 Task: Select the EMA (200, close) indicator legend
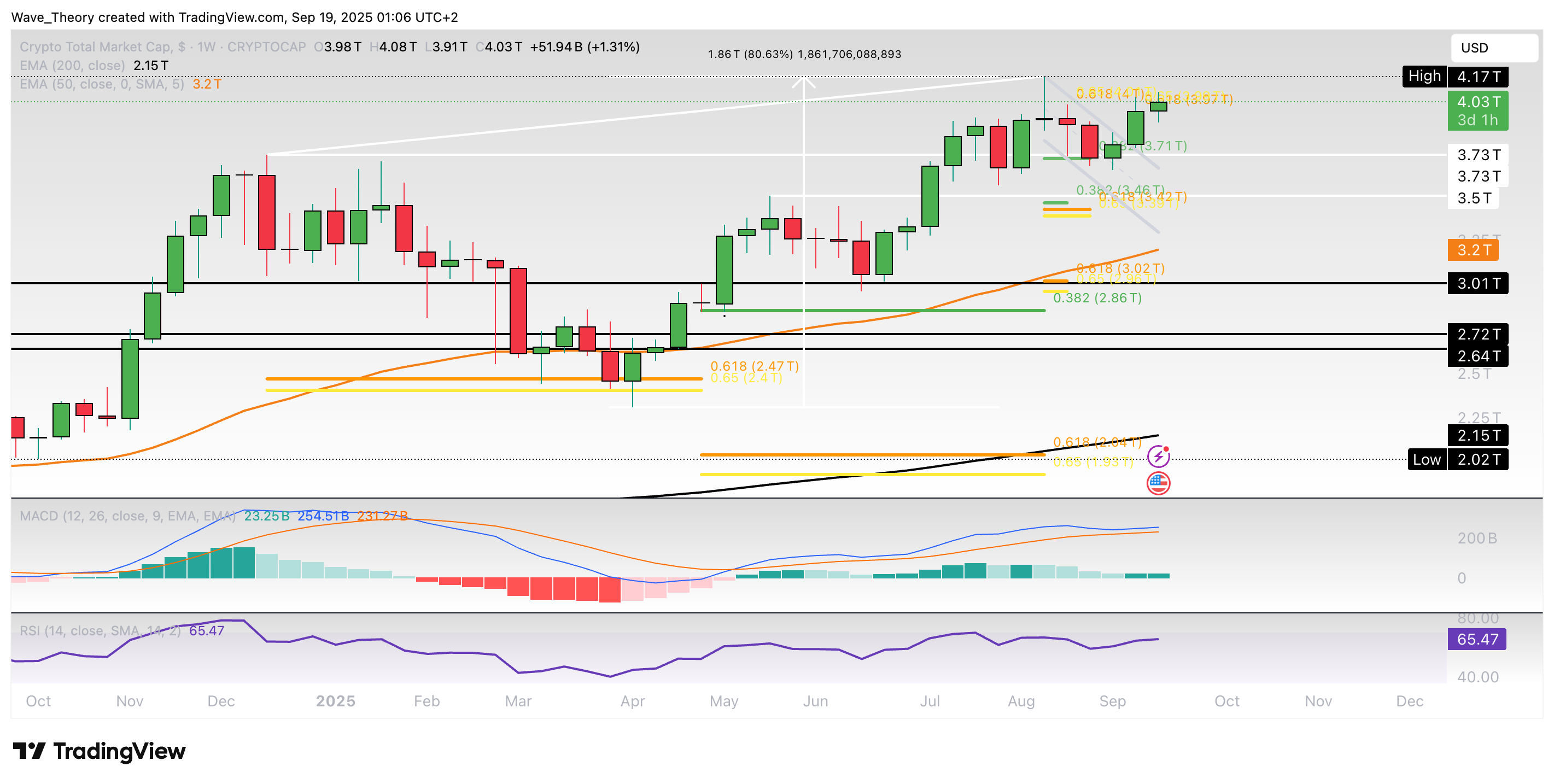pos(72,65)
